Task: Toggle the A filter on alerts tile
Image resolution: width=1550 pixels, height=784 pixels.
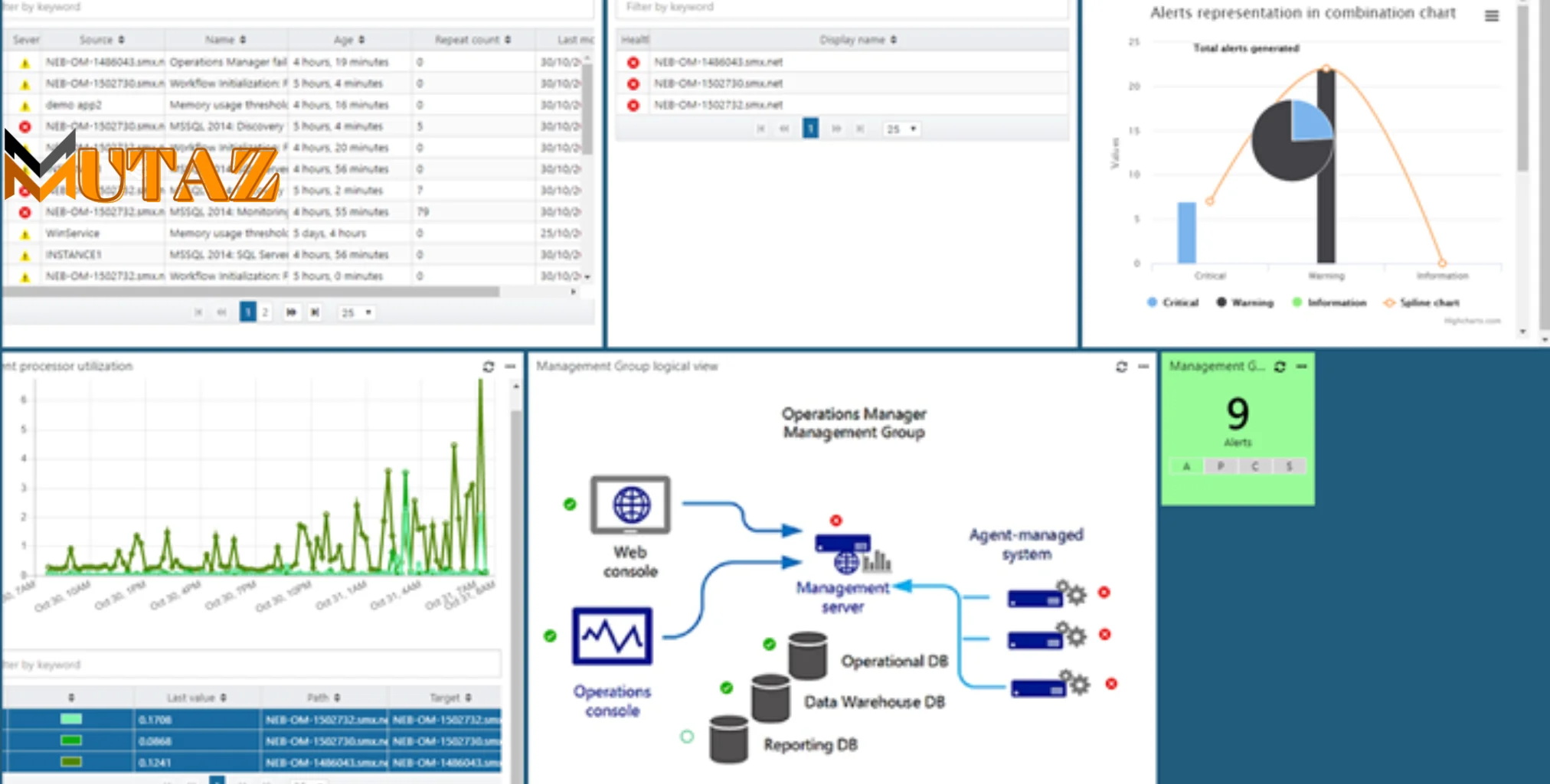Action: 1187,466
